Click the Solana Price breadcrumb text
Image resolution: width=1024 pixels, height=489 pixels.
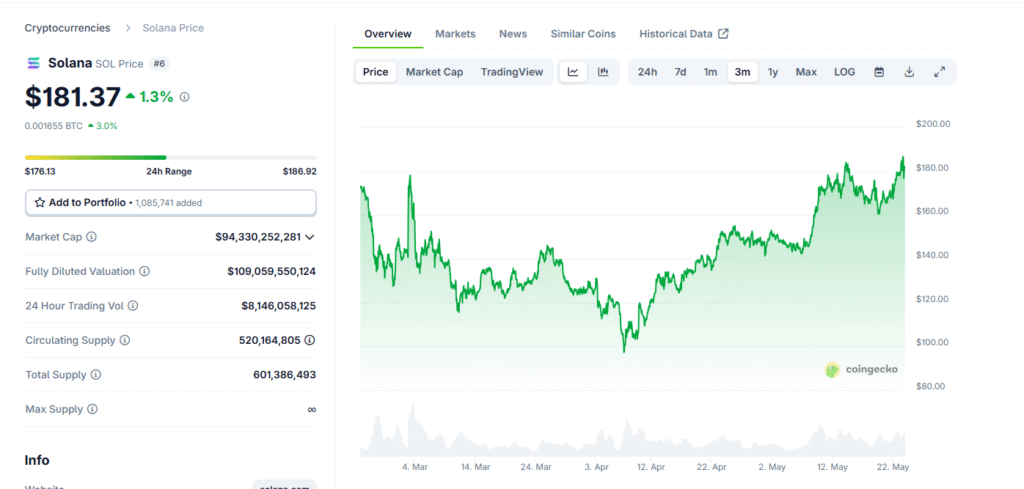(x=173, y=28)
